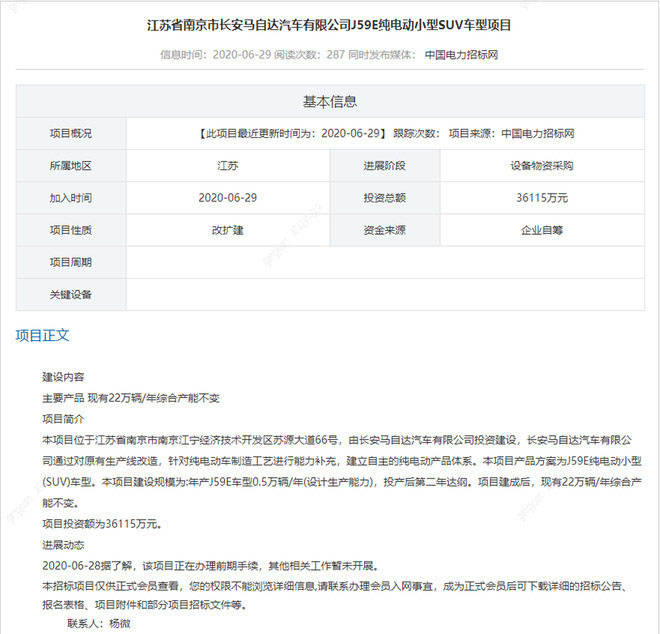
Task: Click the 基本信息 table header
Action: point(330,101)
